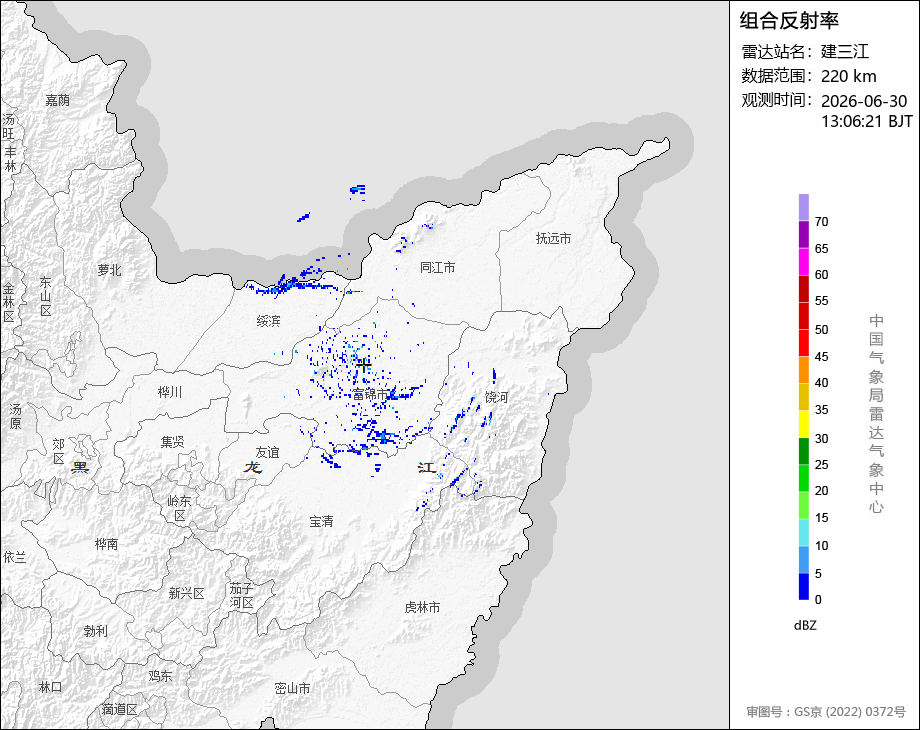Click the magenta 60 dBZ legend swatch

[804, 261]
